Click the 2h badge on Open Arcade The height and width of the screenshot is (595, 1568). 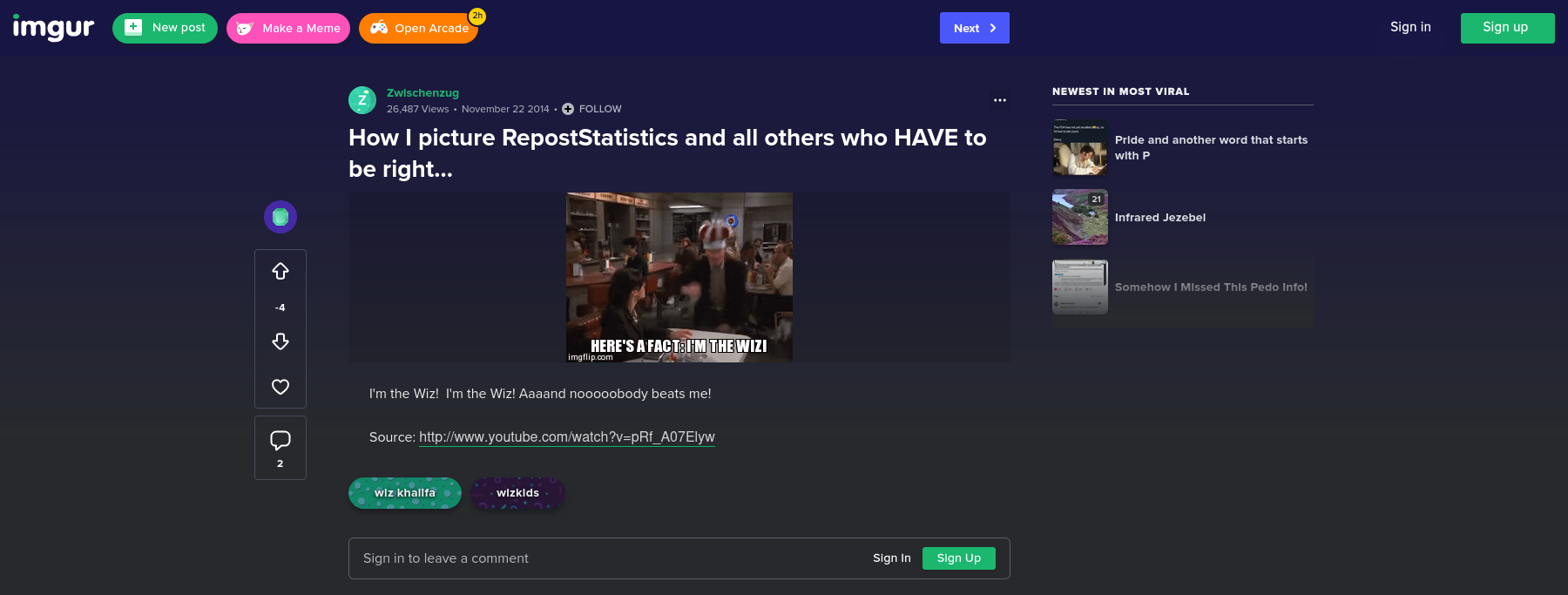477,16
